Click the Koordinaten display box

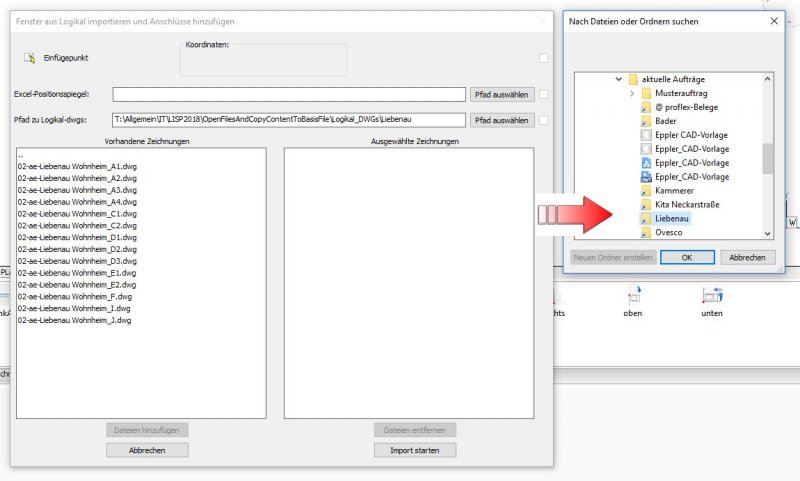pyautogui.click(x=263, y=60)
